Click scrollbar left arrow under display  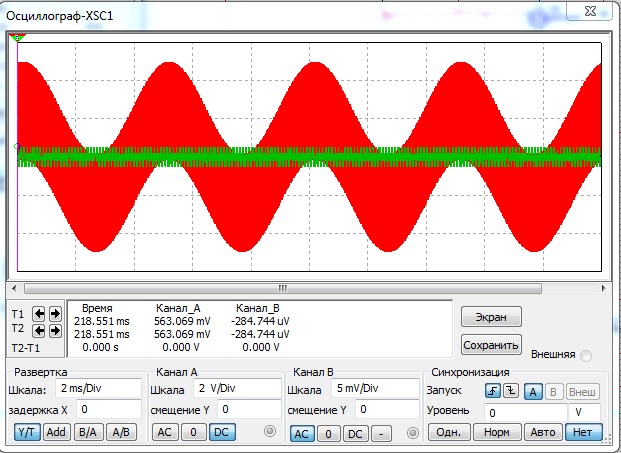pos(14,288)
